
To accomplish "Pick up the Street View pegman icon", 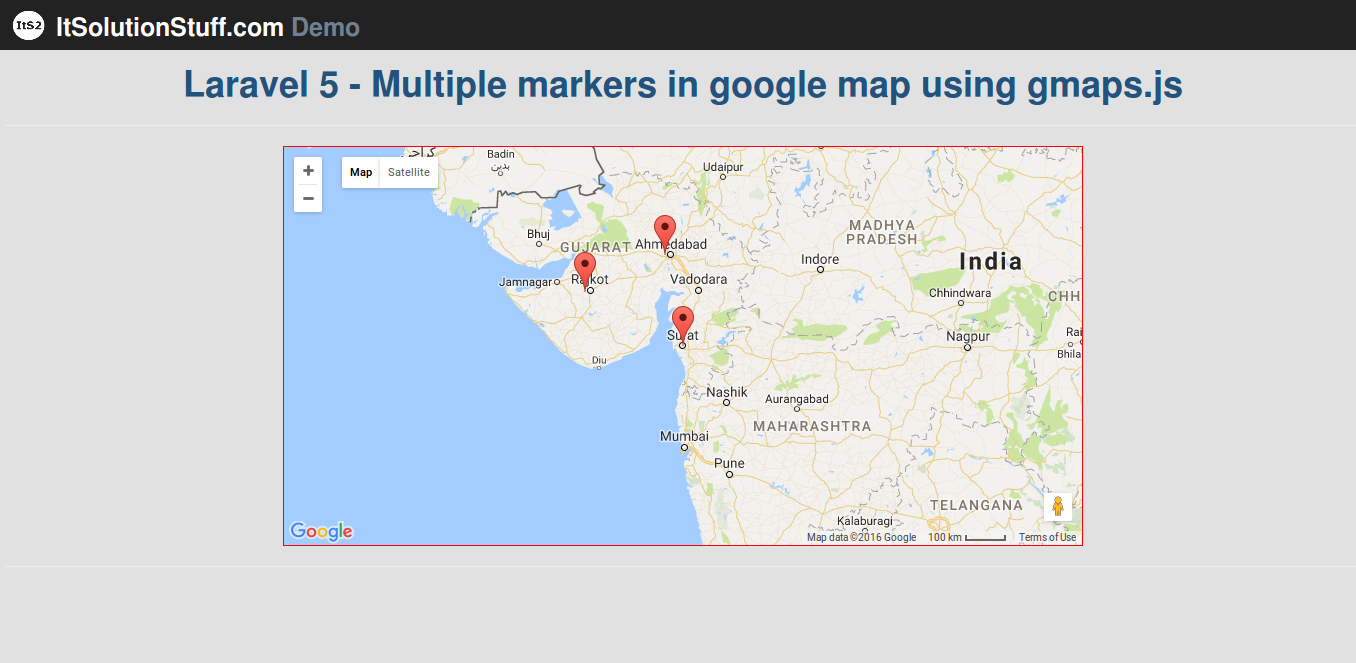I will (1058, 507).
